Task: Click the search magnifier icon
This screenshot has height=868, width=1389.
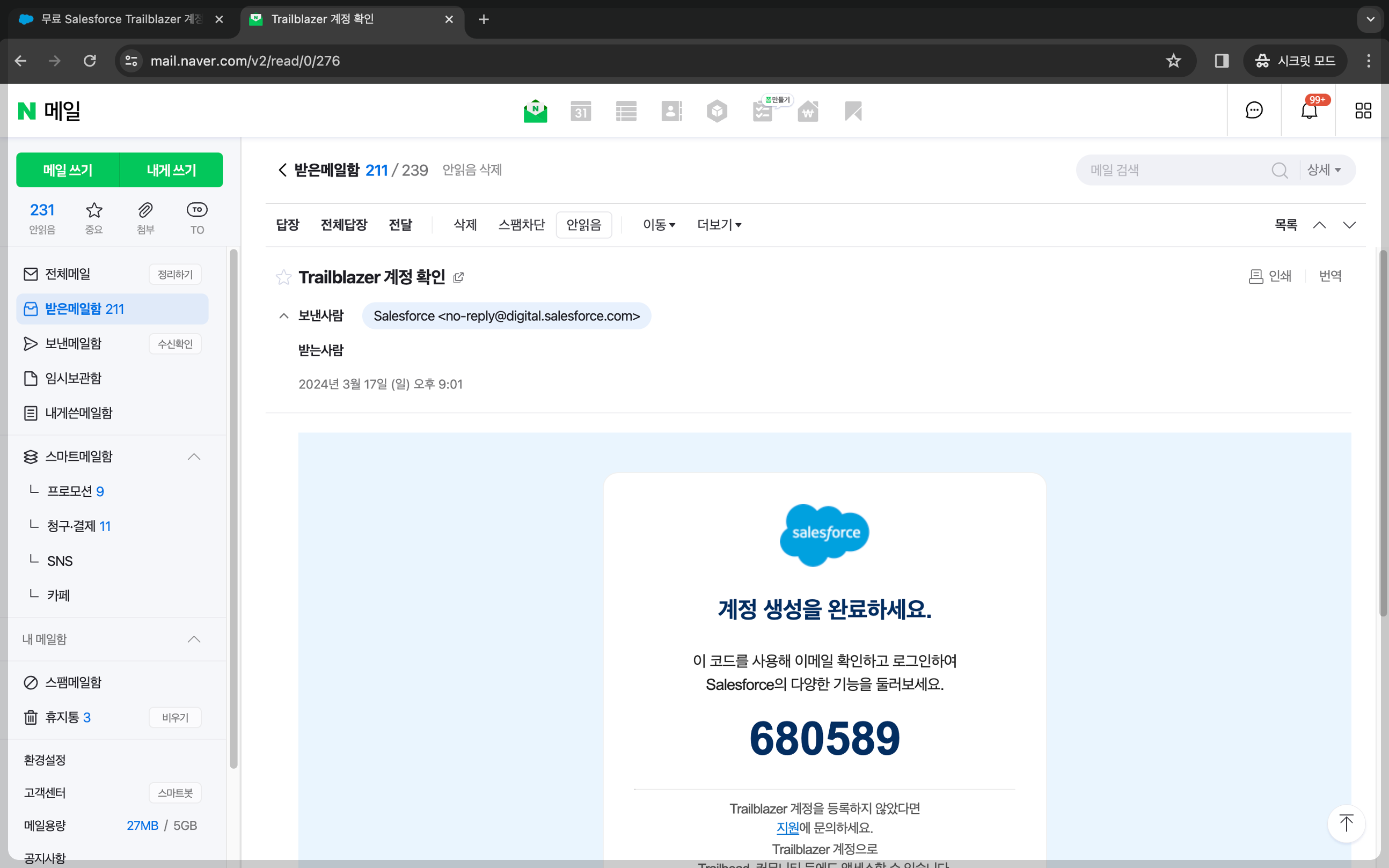Action: coord(1280,170)
